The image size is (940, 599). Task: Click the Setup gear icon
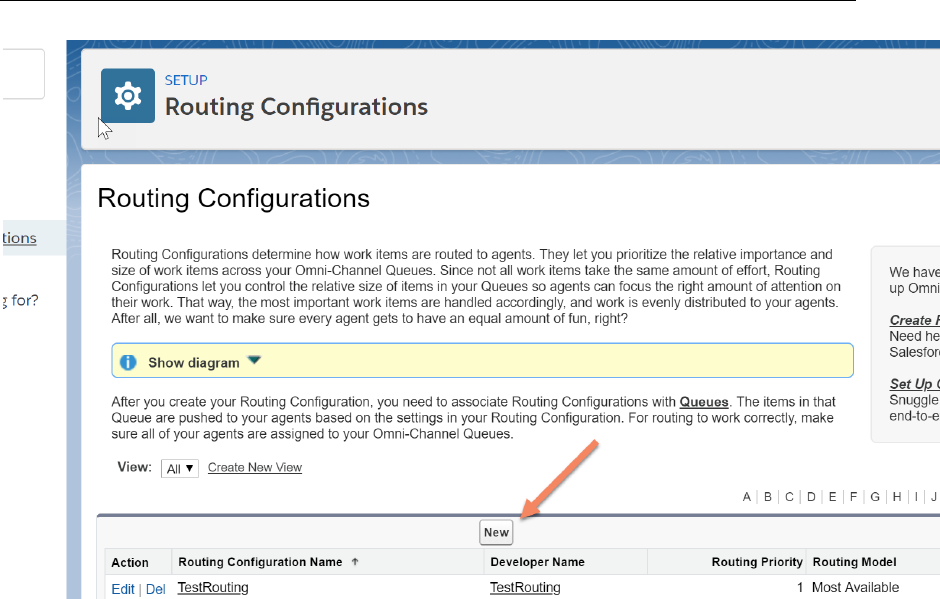click(x=127, y=96)
